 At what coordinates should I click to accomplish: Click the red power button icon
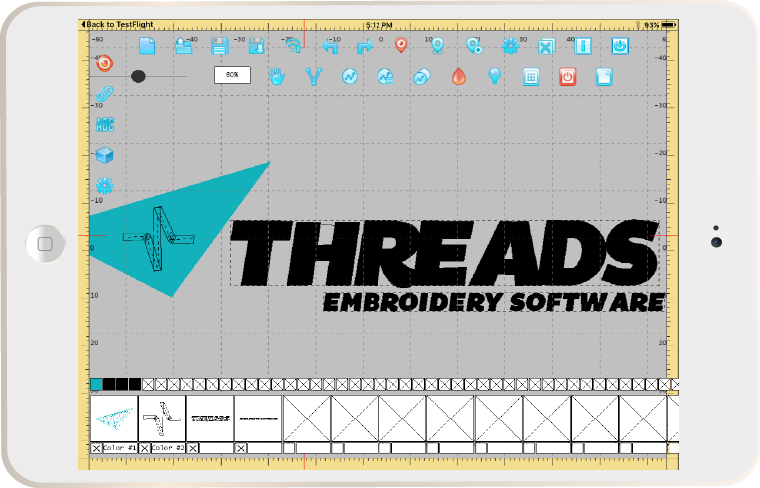point(568,77)
